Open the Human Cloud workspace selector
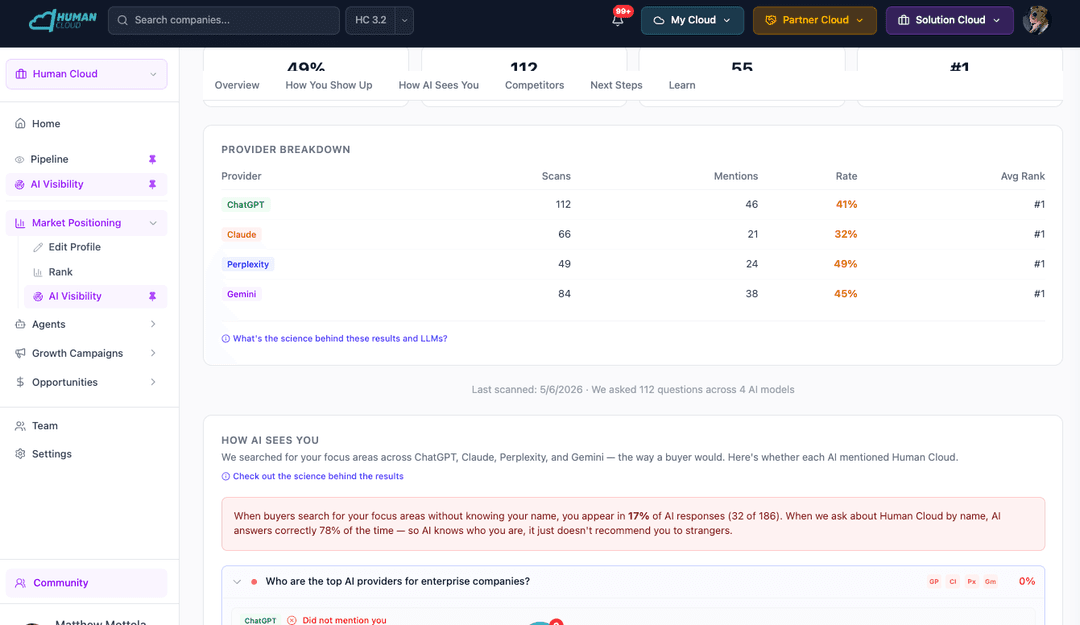 (x=87, y=74)
